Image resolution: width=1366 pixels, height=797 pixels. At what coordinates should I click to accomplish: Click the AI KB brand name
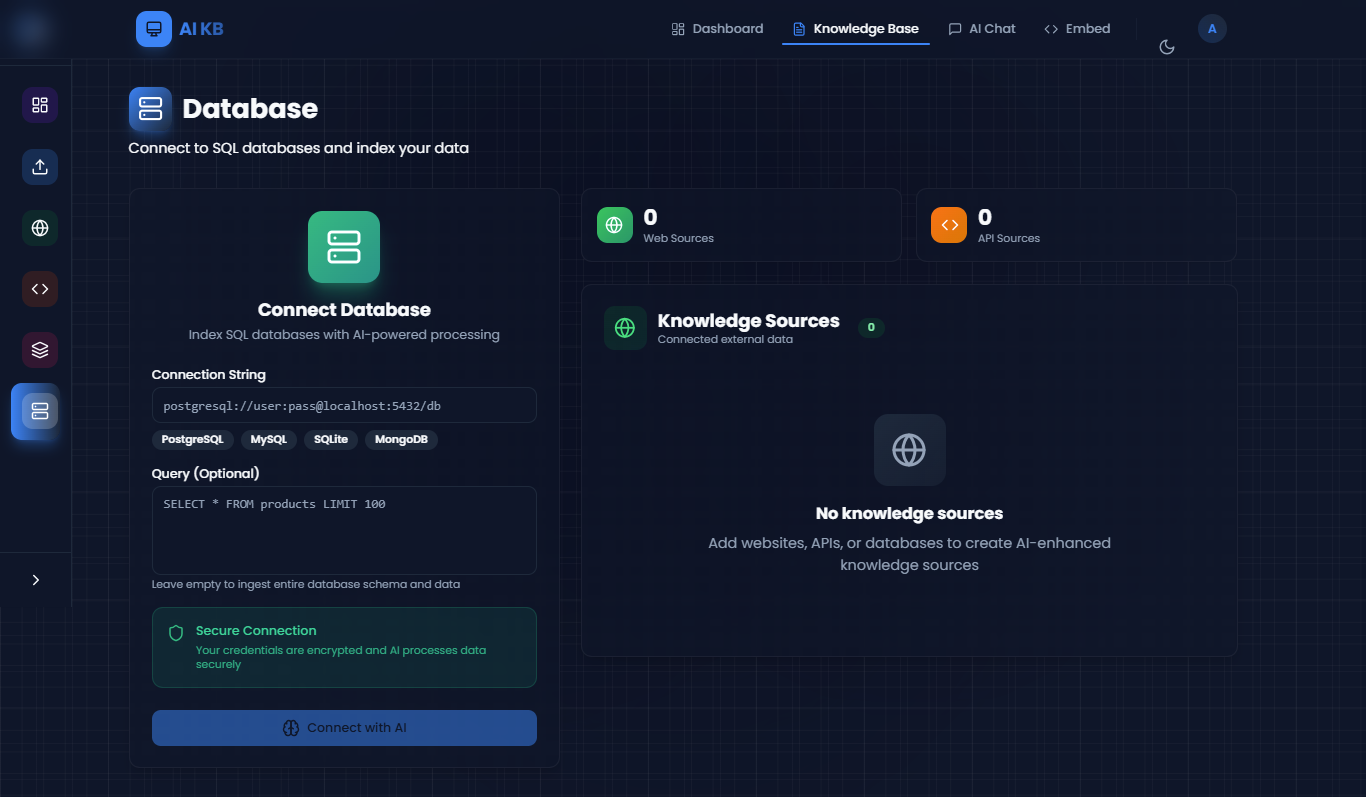[x=202, y=29]
